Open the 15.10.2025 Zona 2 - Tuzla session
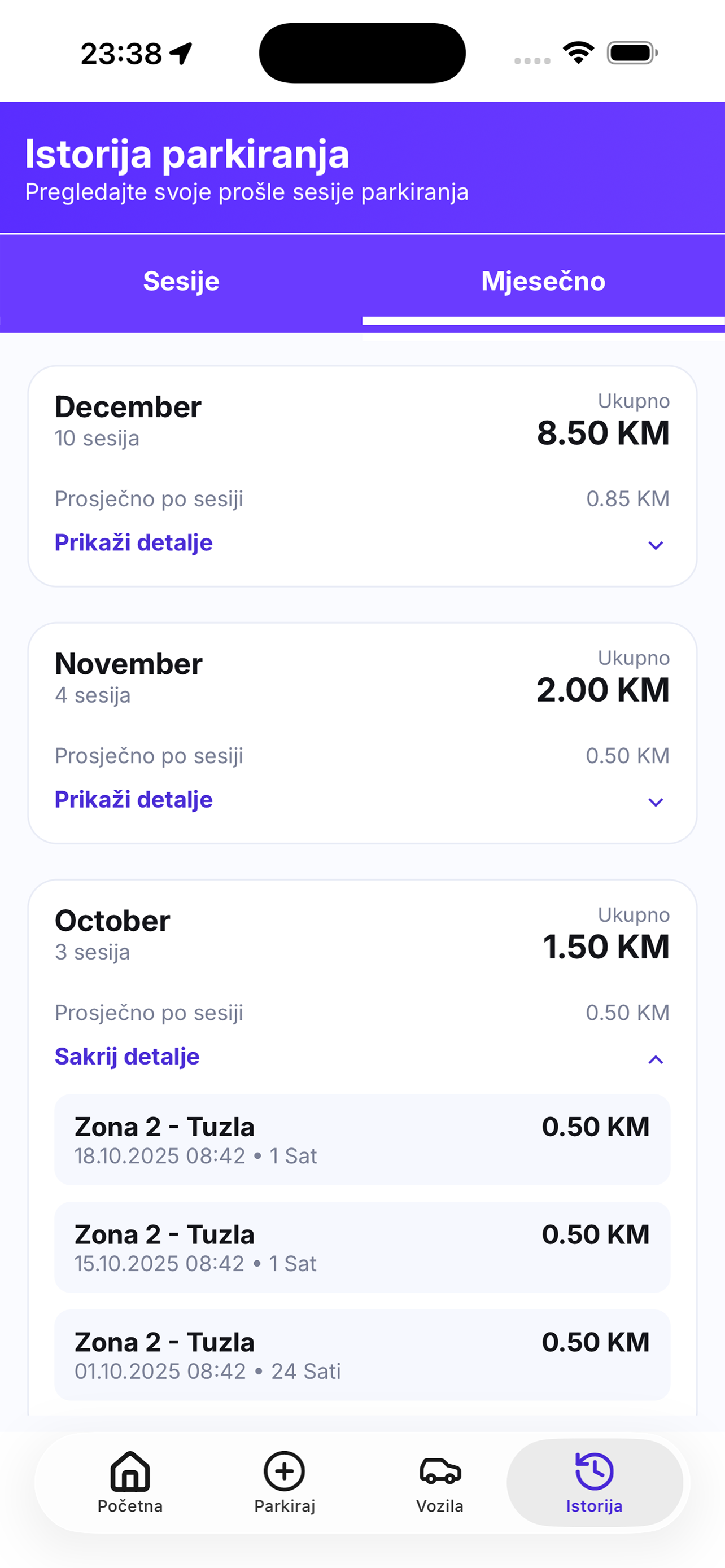725x1568 pixels. [x=362, y=1247]
